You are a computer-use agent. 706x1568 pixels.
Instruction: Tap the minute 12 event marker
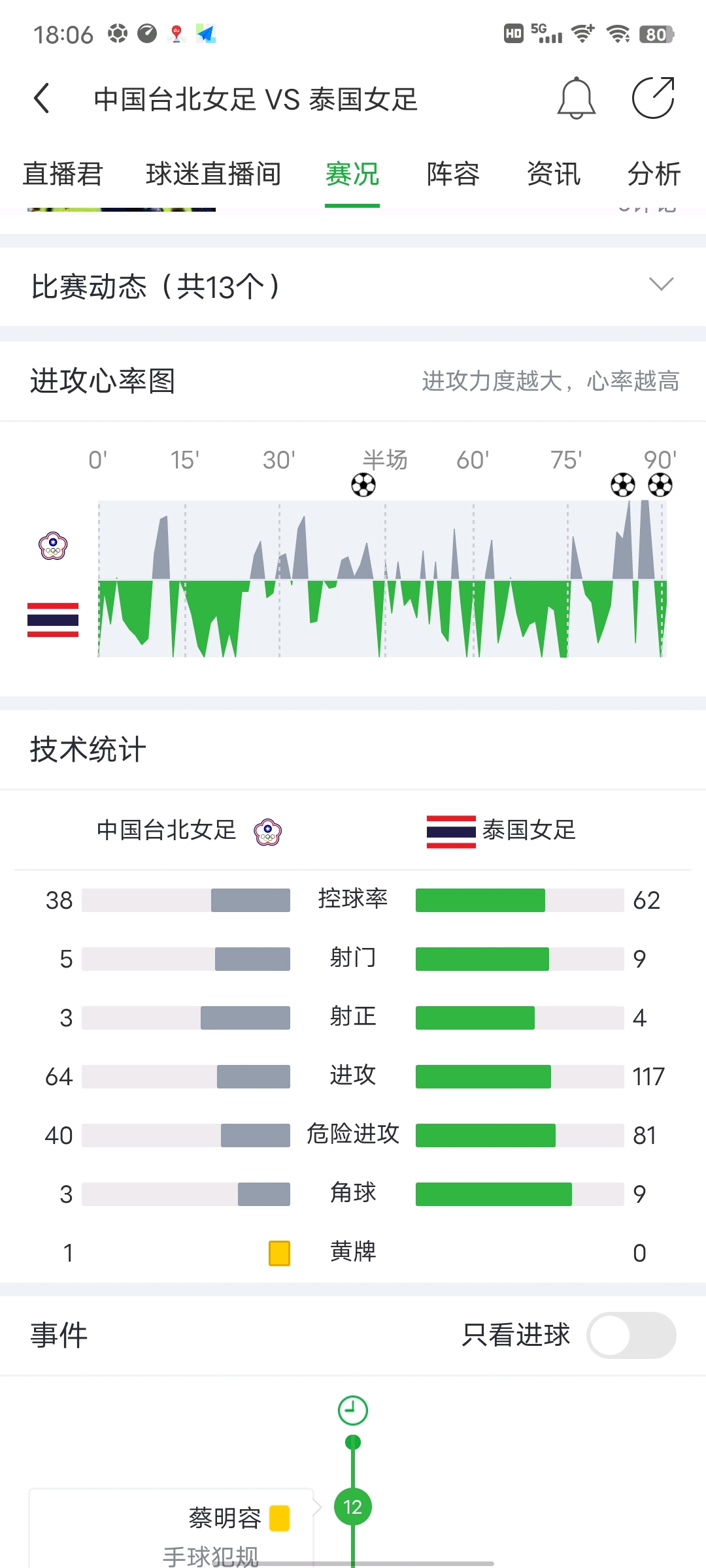tap(353, 1507)
